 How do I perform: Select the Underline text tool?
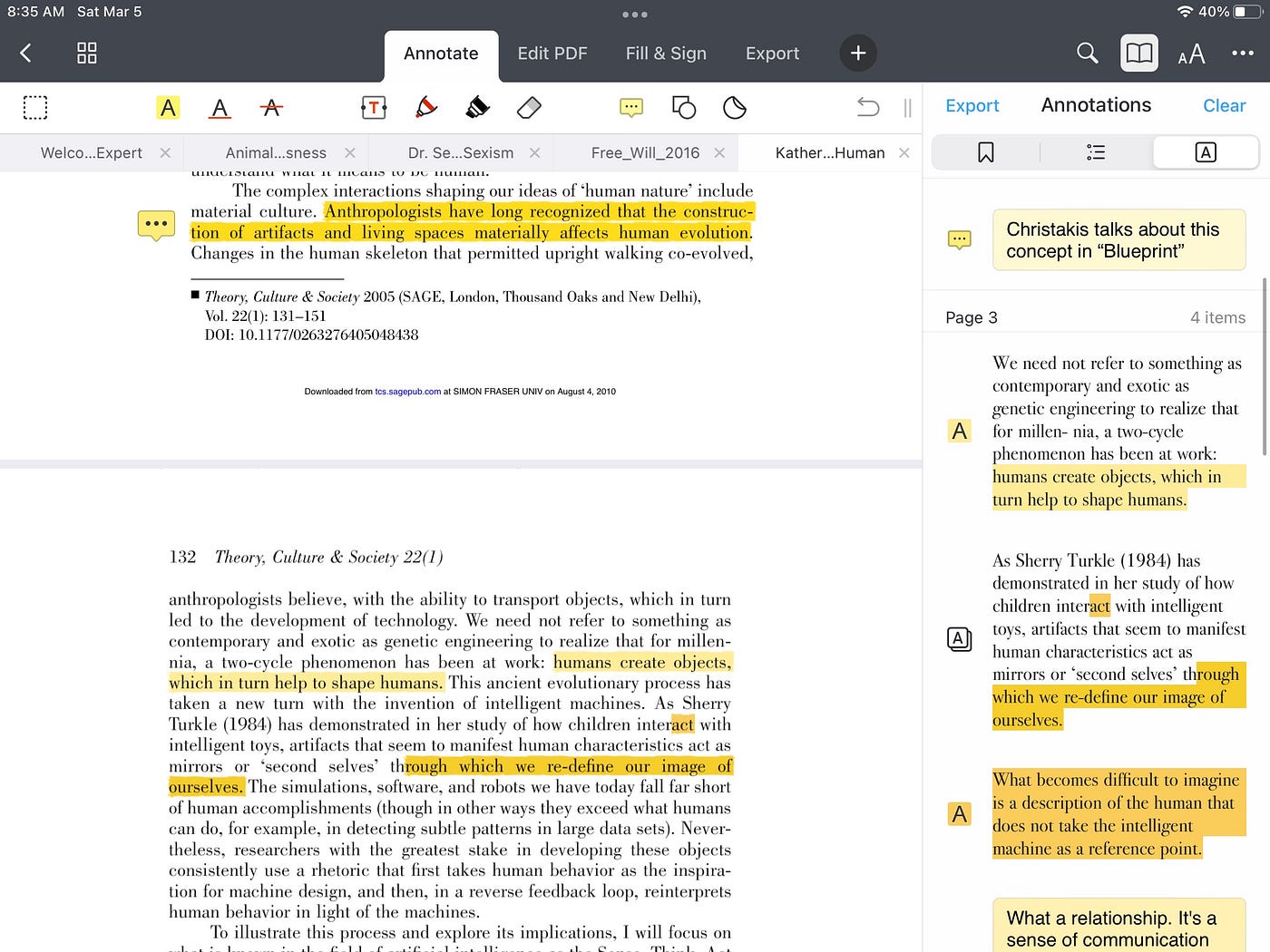(x=220, y=109)
